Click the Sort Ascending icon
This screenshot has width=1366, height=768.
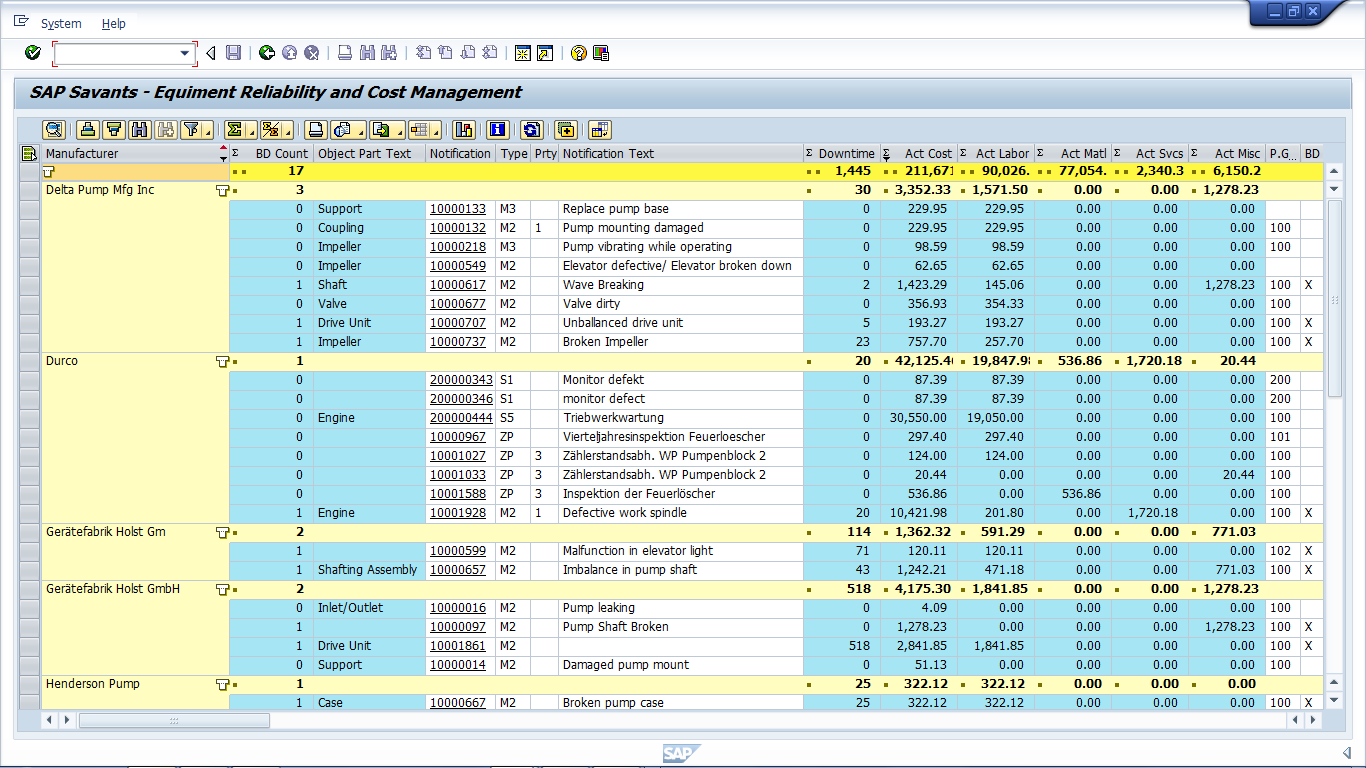point(88,129)
